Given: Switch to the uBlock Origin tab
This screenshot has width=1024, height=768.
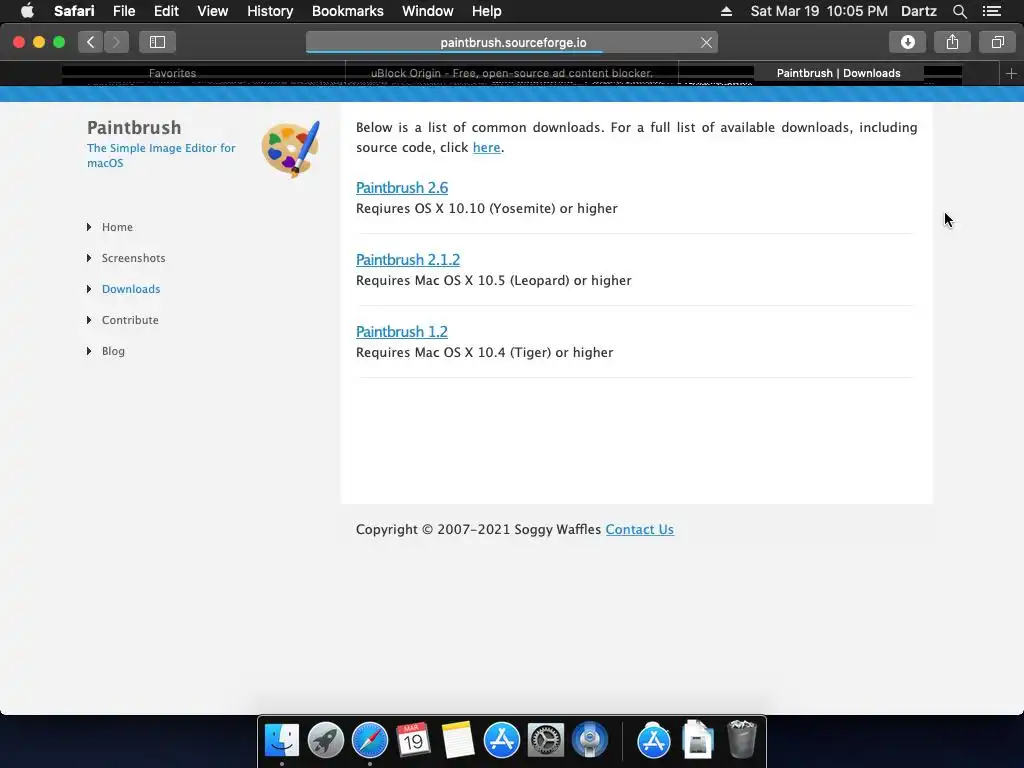Looking at the screenshot, I should pos(512,73).
